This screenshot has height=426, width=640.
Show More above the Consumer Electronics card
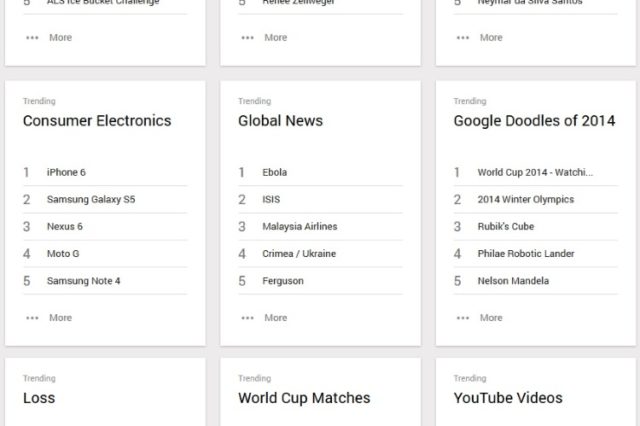tap(60, 38)
